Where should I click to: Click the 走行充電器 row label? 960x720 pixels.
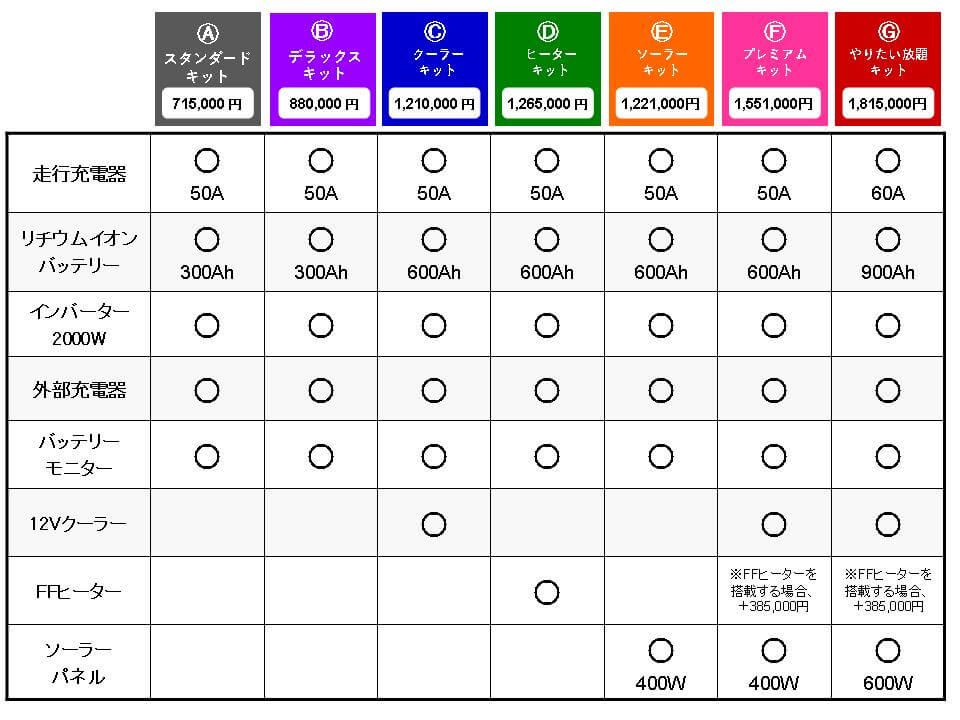[80, 174]
